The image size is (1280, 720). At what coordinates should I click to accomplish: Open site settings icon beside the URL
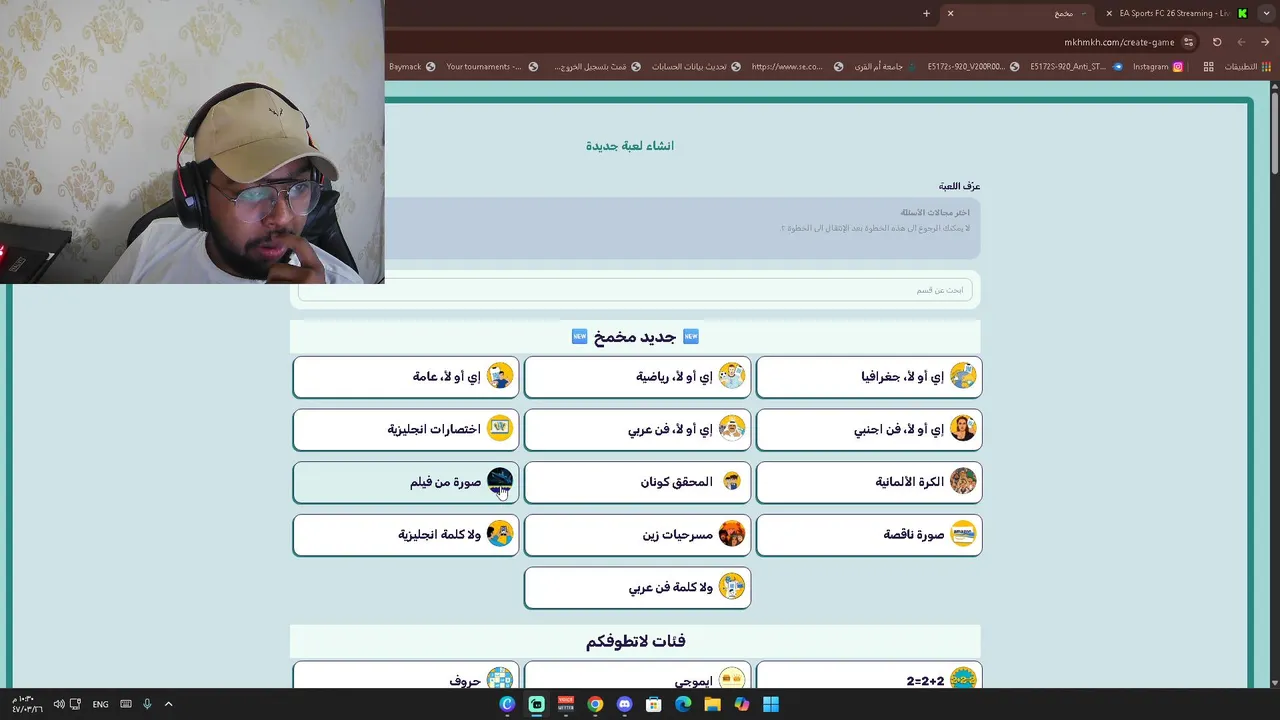1188,42
